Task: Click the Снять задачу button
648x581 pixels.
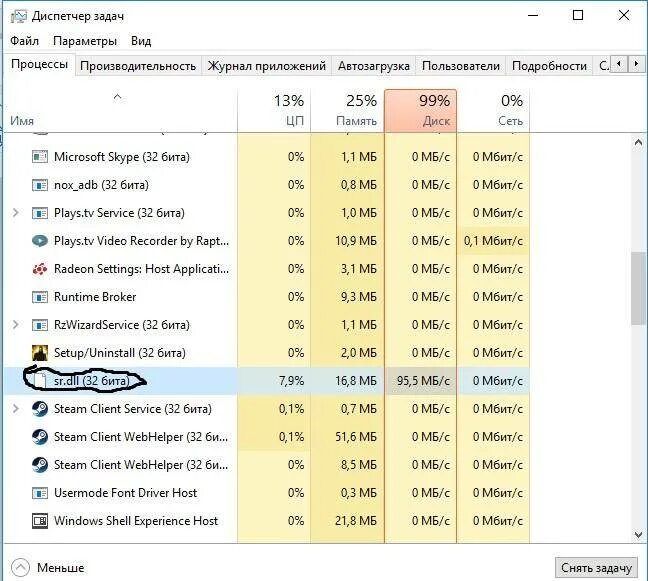Action: tap(596, 568)
